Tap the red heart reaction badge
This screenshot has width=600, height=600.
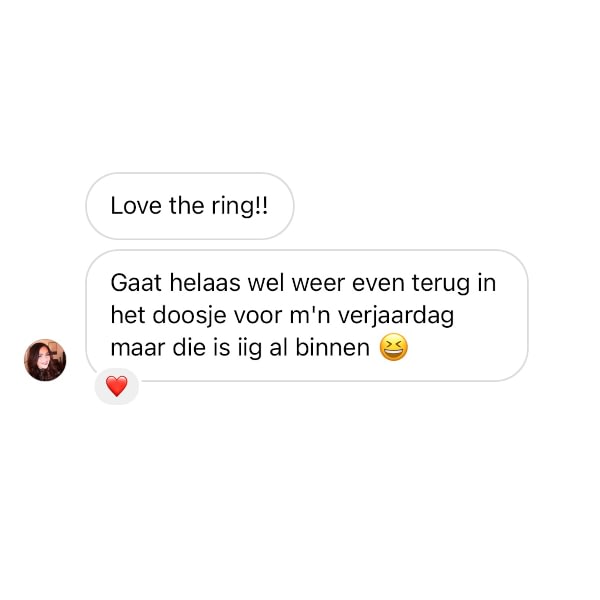pyautogui.click(x=117, y=386)
